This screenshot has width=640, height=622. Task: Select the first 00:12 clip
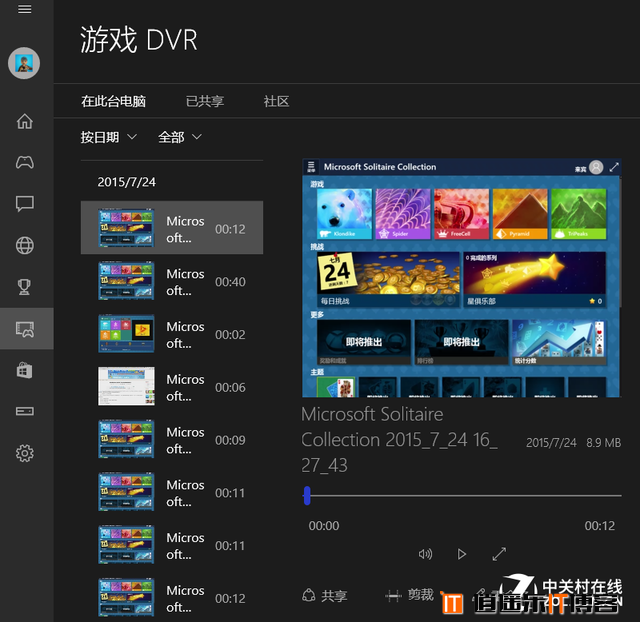pyautogui.click(x=172, y=228)
